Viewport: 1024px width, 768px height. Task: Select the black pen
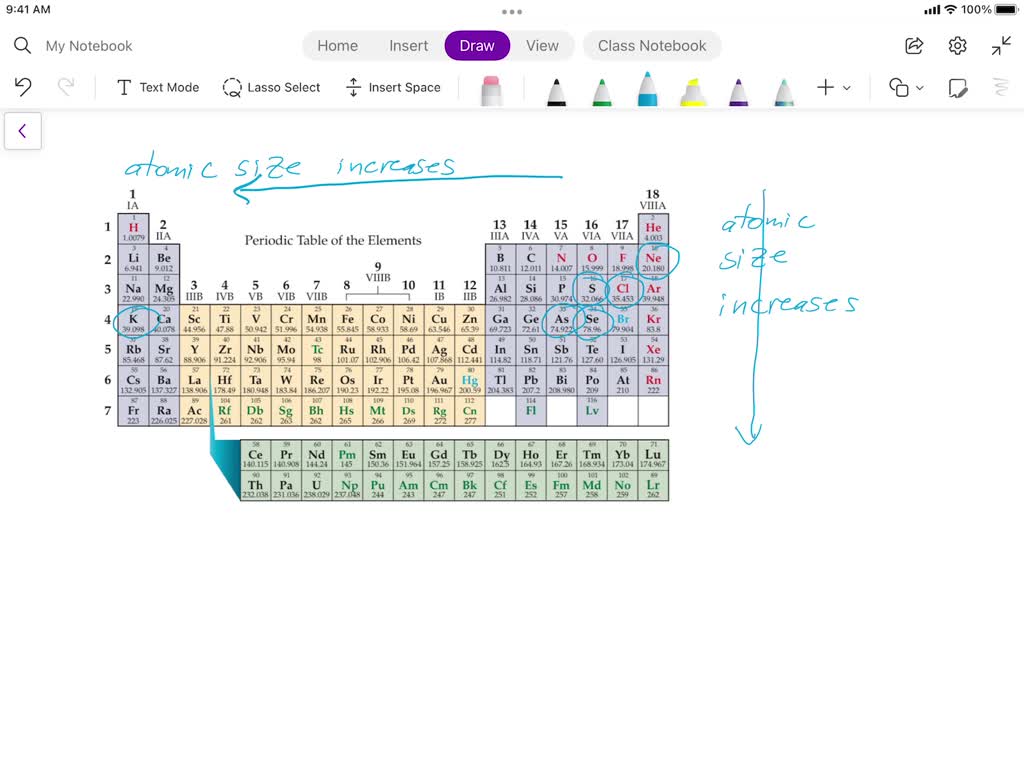point(556,90)
